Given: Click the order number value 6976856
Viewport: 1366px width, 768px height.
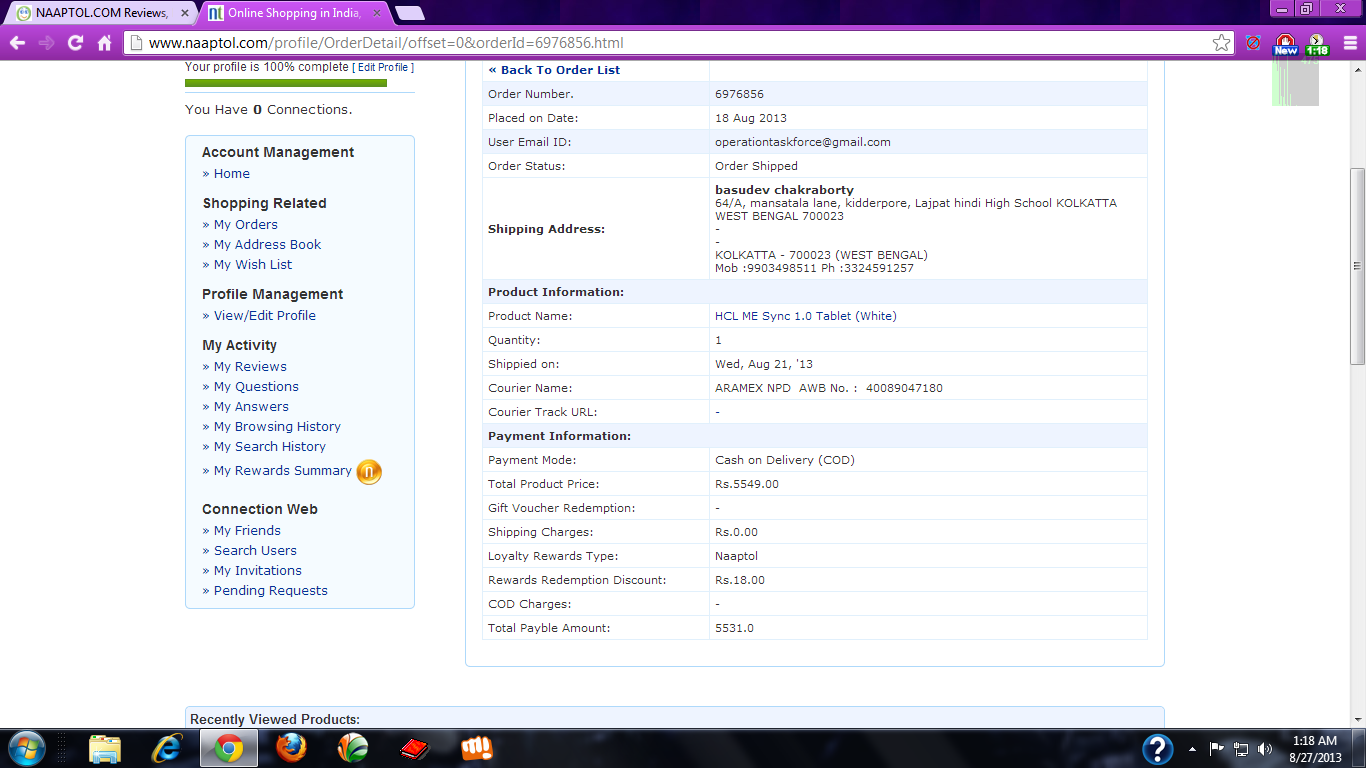Looking at the screenshot, I should (x=739, y=94).
